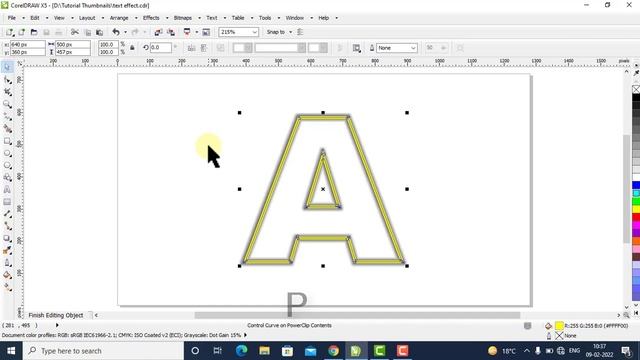Open the Effects menu
Screen dimensions: 640x360
pos(151,18)
